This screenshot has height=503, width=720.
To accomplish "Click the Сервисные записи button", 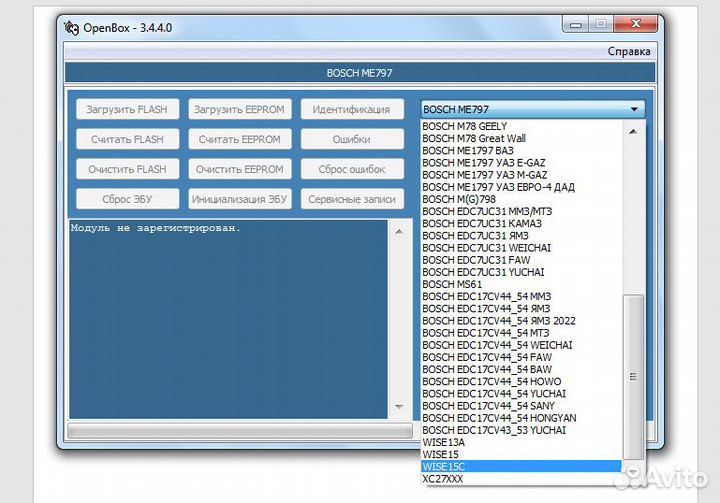I will [x=352, y=199].
